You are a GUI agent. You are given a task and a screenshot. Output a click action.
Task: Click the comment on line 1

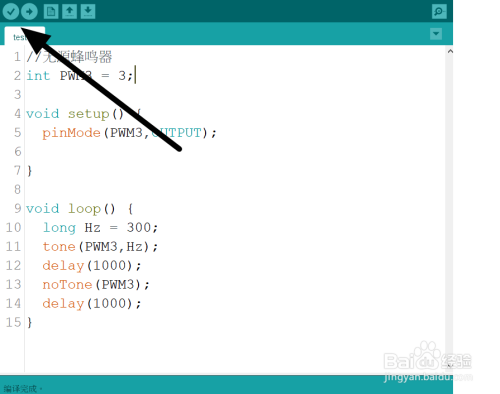tap(69, 57)
